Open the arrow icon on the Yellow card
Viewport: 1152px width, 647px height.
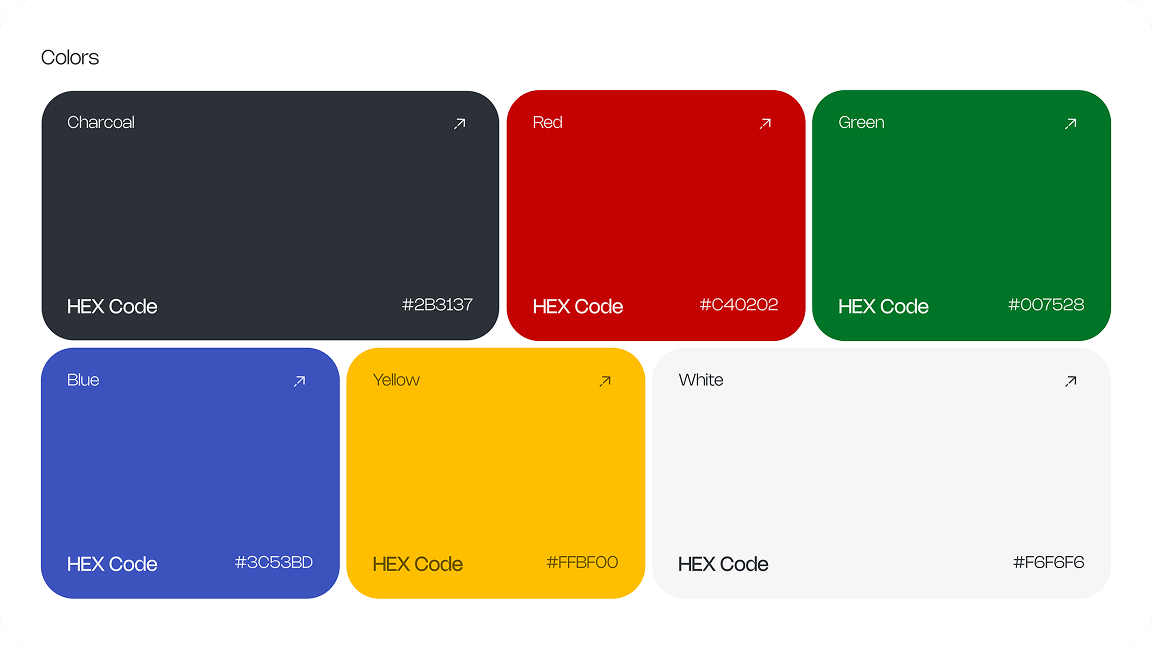tap(605, 381)
